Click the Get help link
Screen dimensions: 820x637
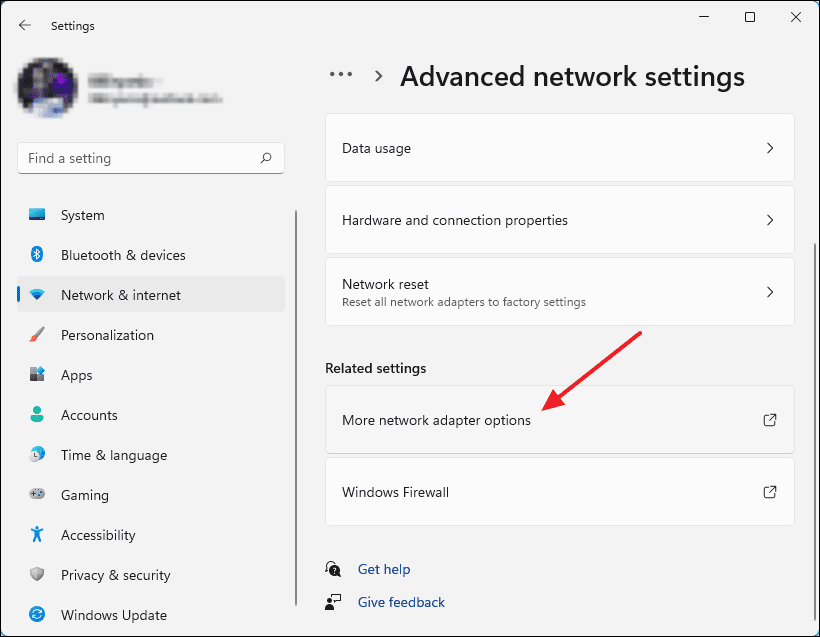point(384,569)
